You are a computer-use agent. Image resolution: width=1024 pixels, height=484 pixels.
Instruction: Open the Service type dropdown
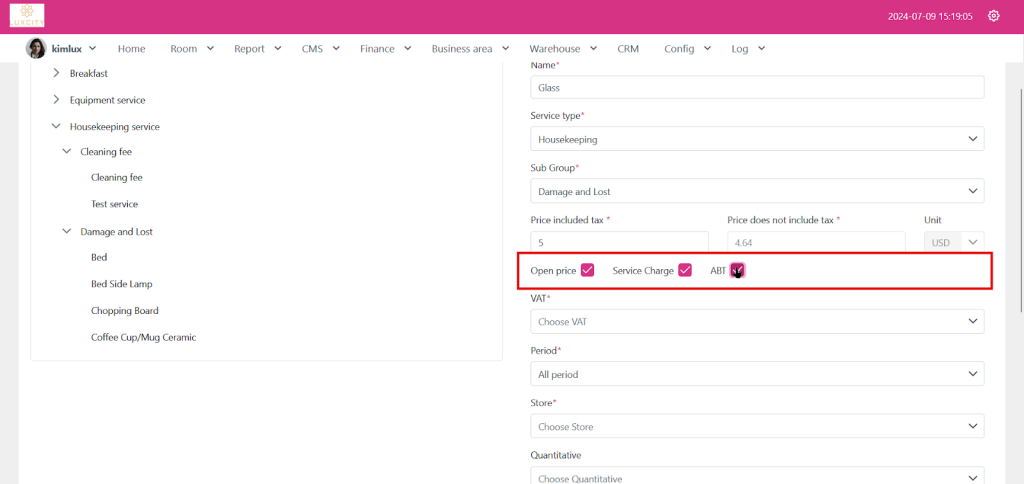click(x=756, y=139)
